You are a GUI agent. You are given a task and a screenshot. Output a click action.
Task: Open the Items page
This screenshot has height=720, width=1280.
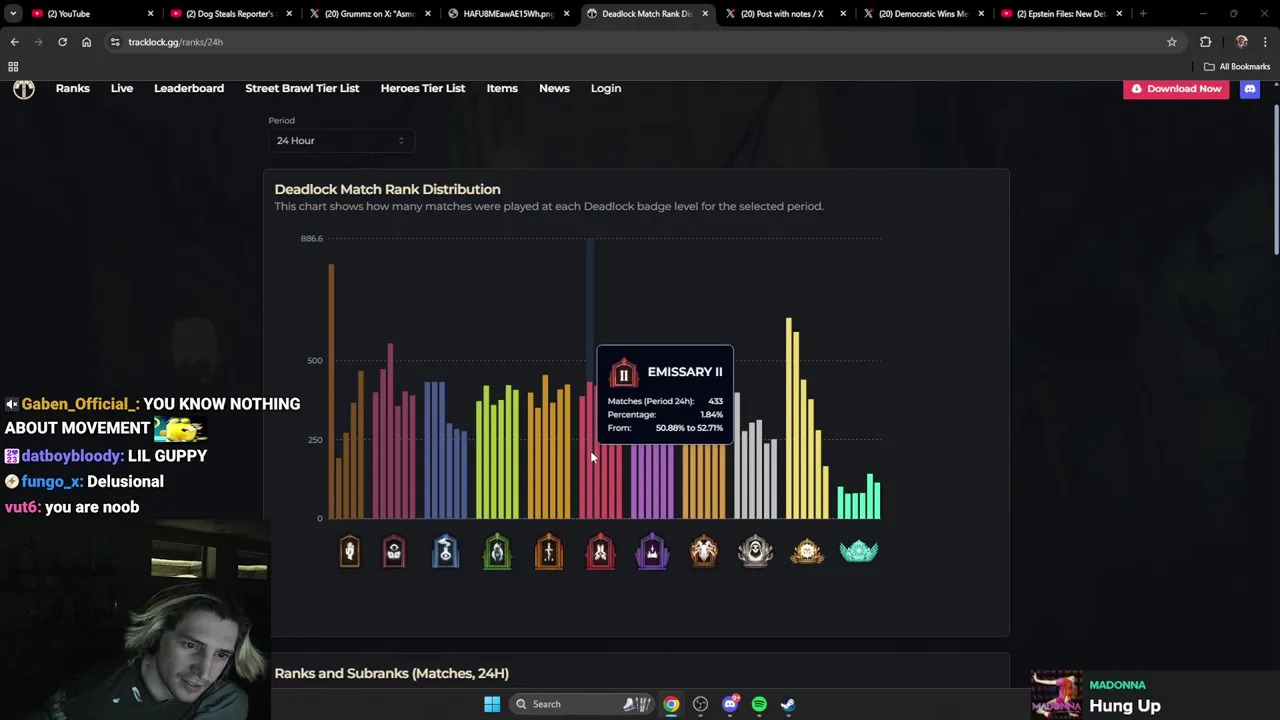click(x=502, y=88)
